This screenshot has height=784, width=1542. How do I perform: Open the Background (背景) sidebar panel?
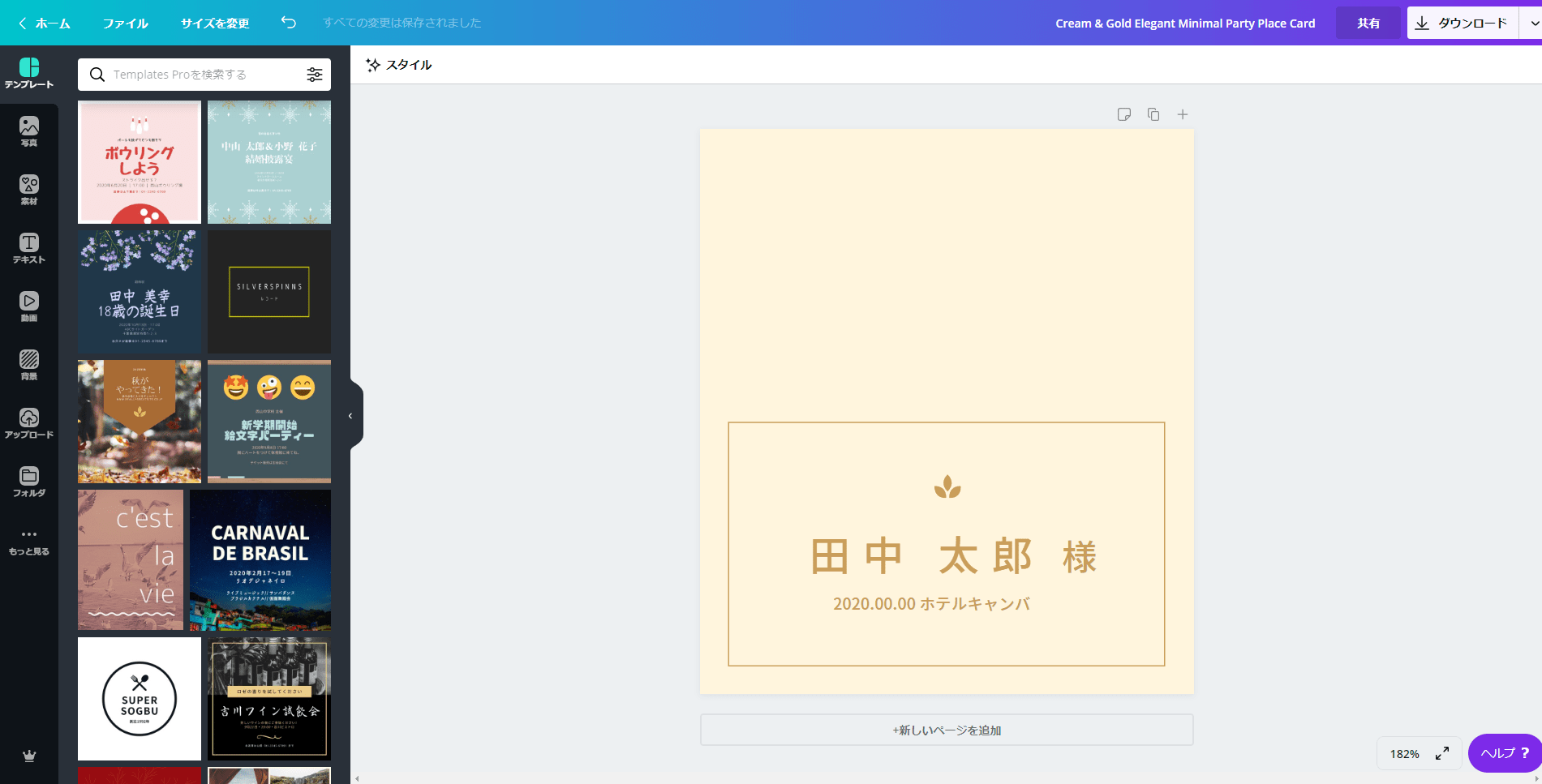(29, 365)
